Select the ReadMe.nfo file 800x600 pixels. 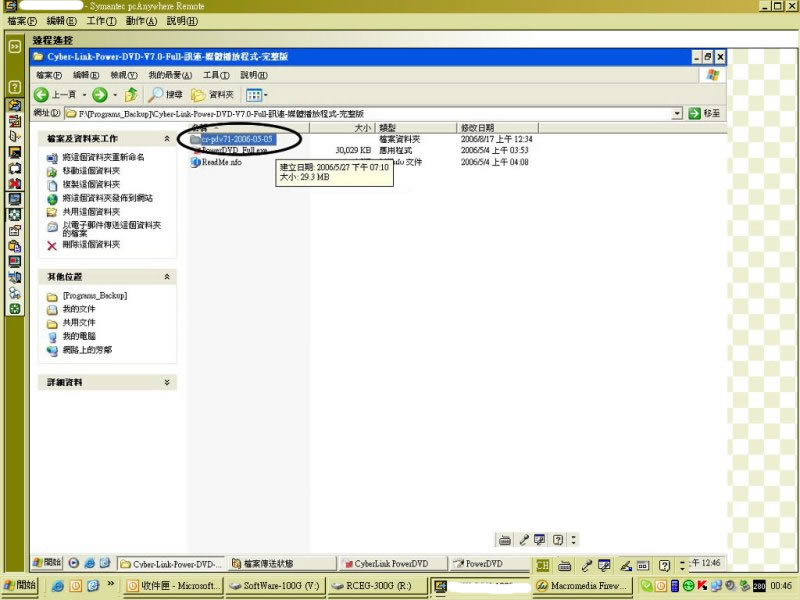point(221,162)
